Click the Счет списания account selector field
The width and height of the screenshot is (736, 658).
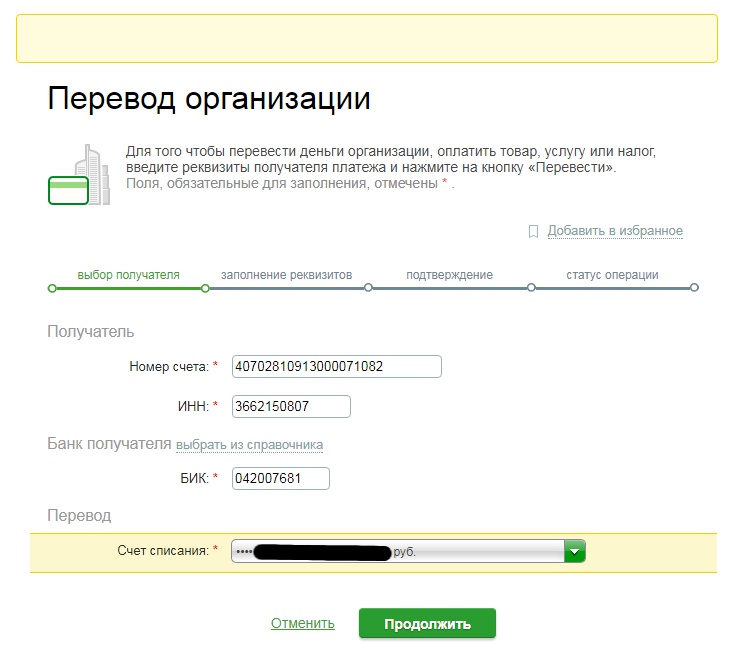[408, 551]
